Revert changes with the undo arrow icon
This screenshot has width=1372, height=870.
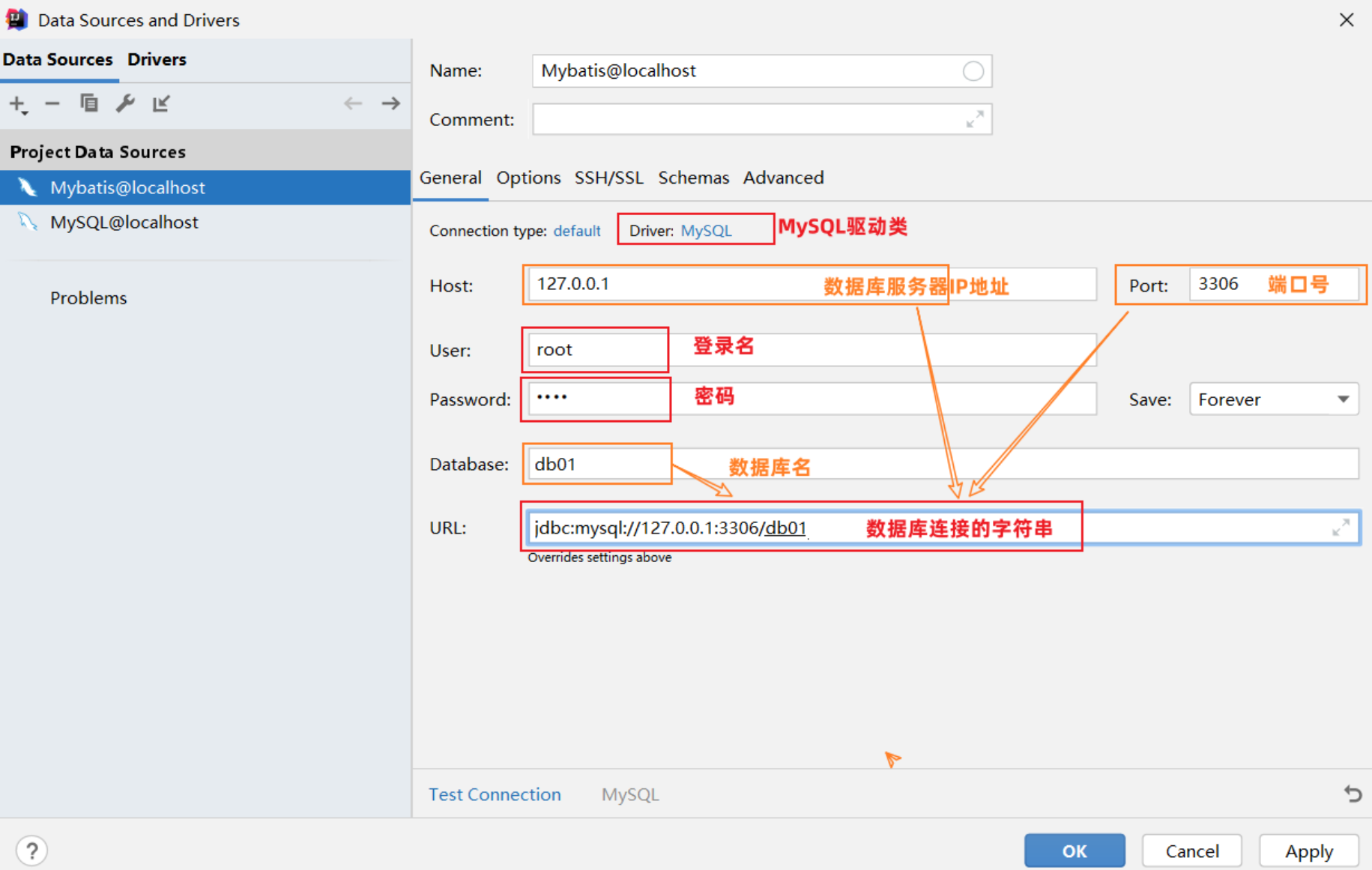[1353, 794]
